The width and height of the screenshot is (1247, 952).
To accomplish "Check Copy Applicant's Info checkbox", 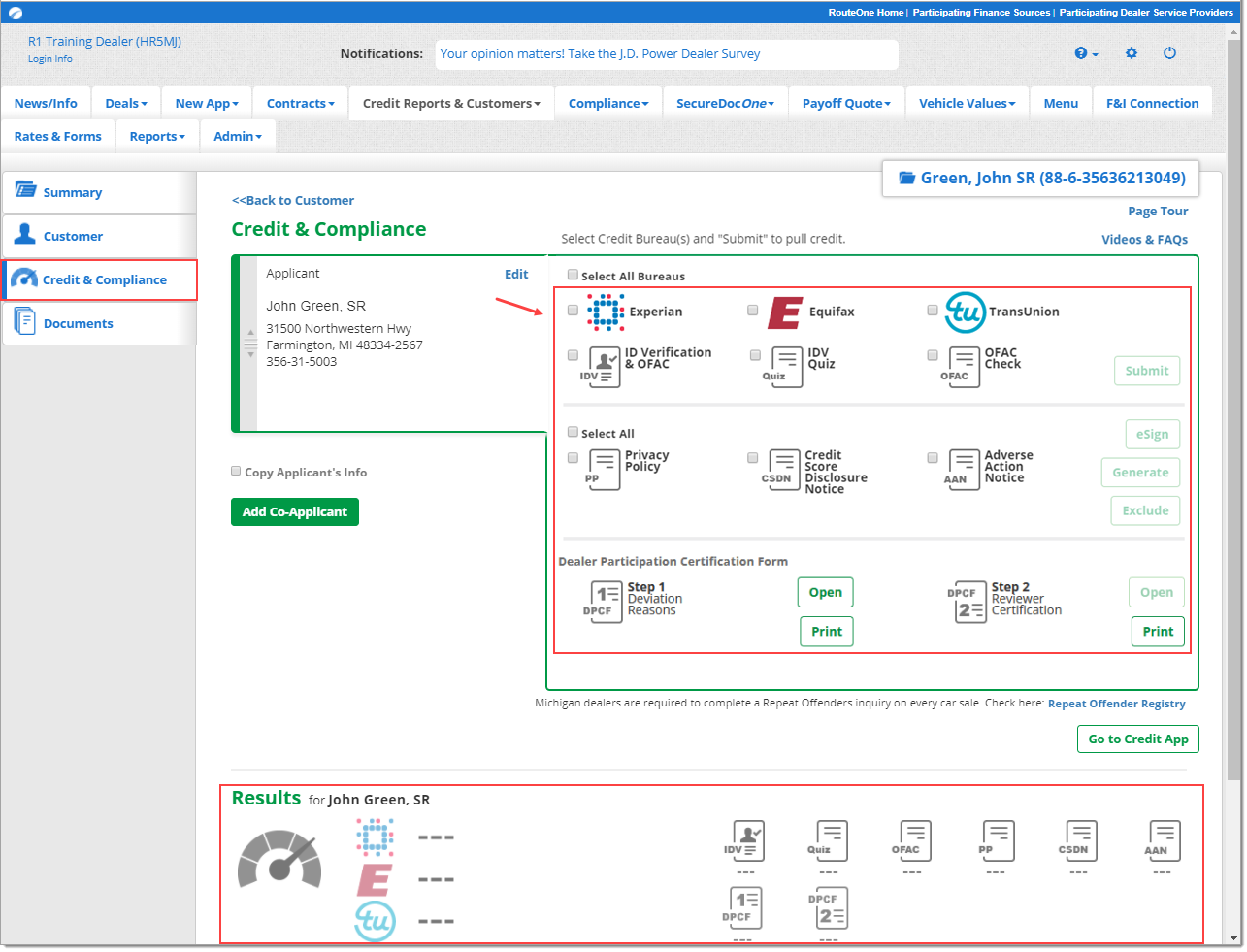I will [x=236, y=471].
